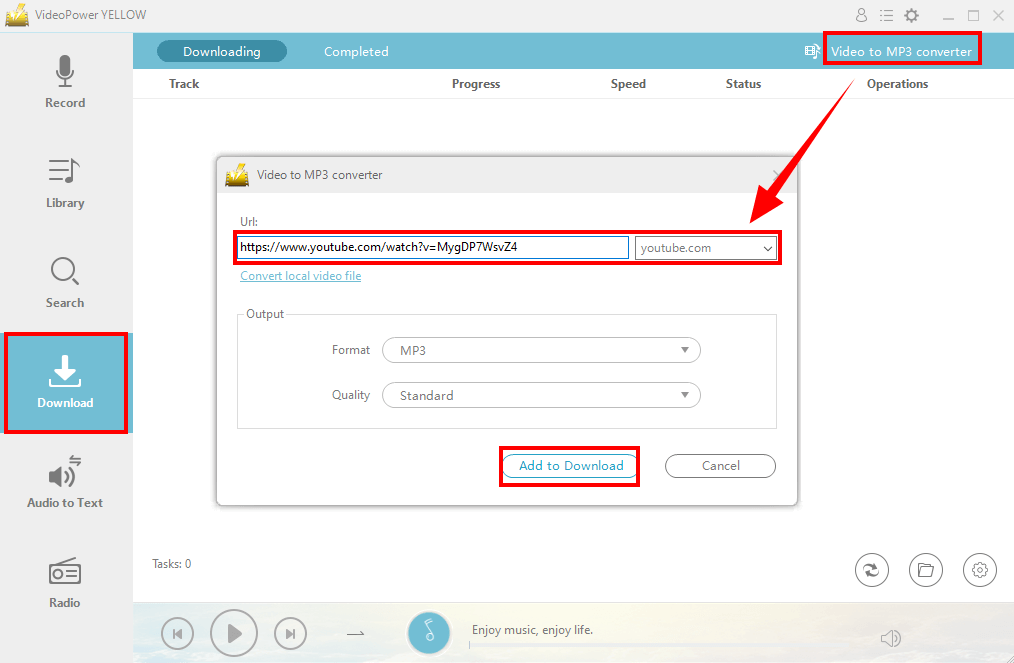The height and width of the screenshot is (663, 1014).
Task: Play the current track
Action: tap(234, 633)
